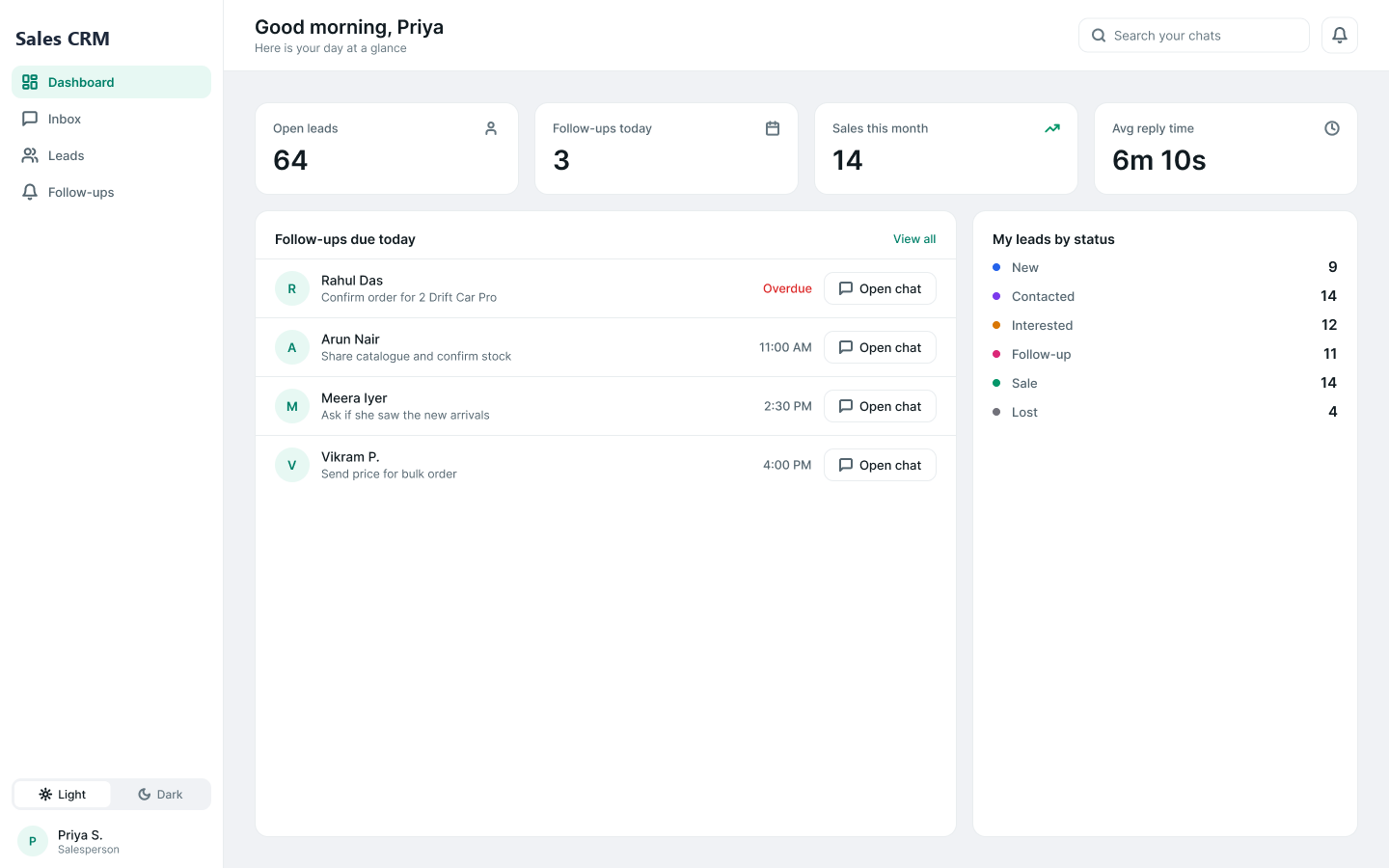Open Follow-ups in sidebar

111,192
